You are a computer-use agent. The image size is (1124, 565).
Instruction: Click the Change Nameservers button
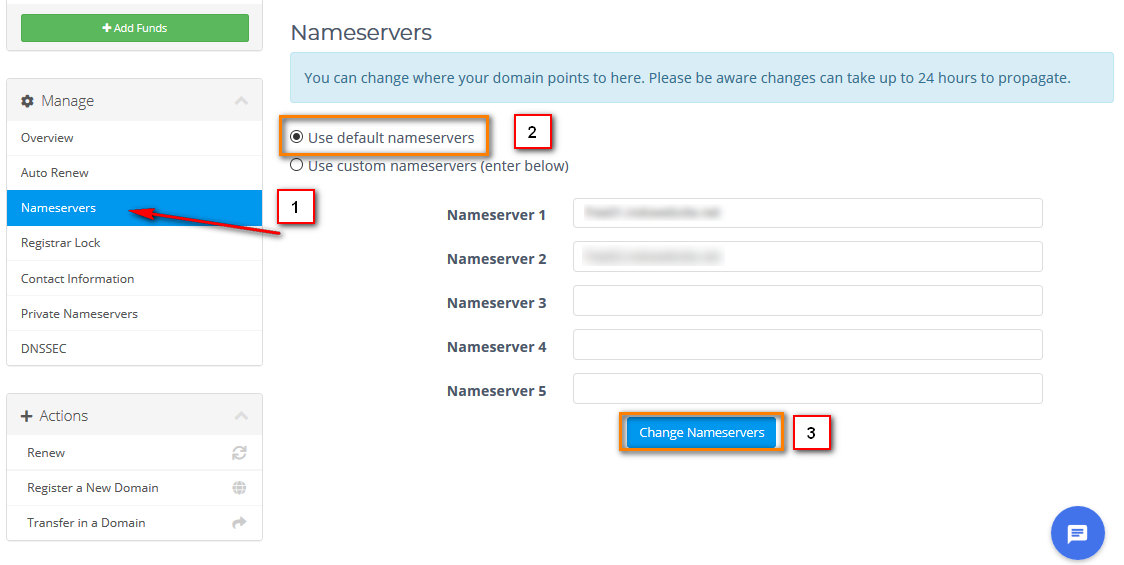point(702,432)
